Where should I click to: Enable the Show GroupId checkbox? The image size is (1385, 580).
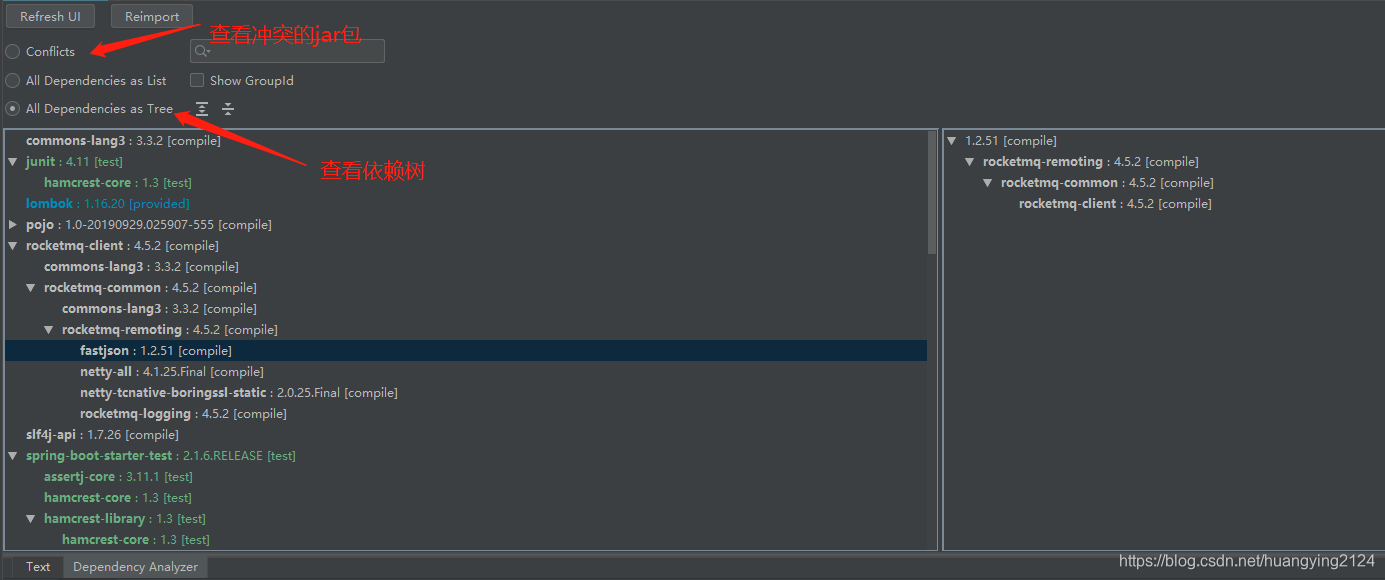tap(197, 80)
